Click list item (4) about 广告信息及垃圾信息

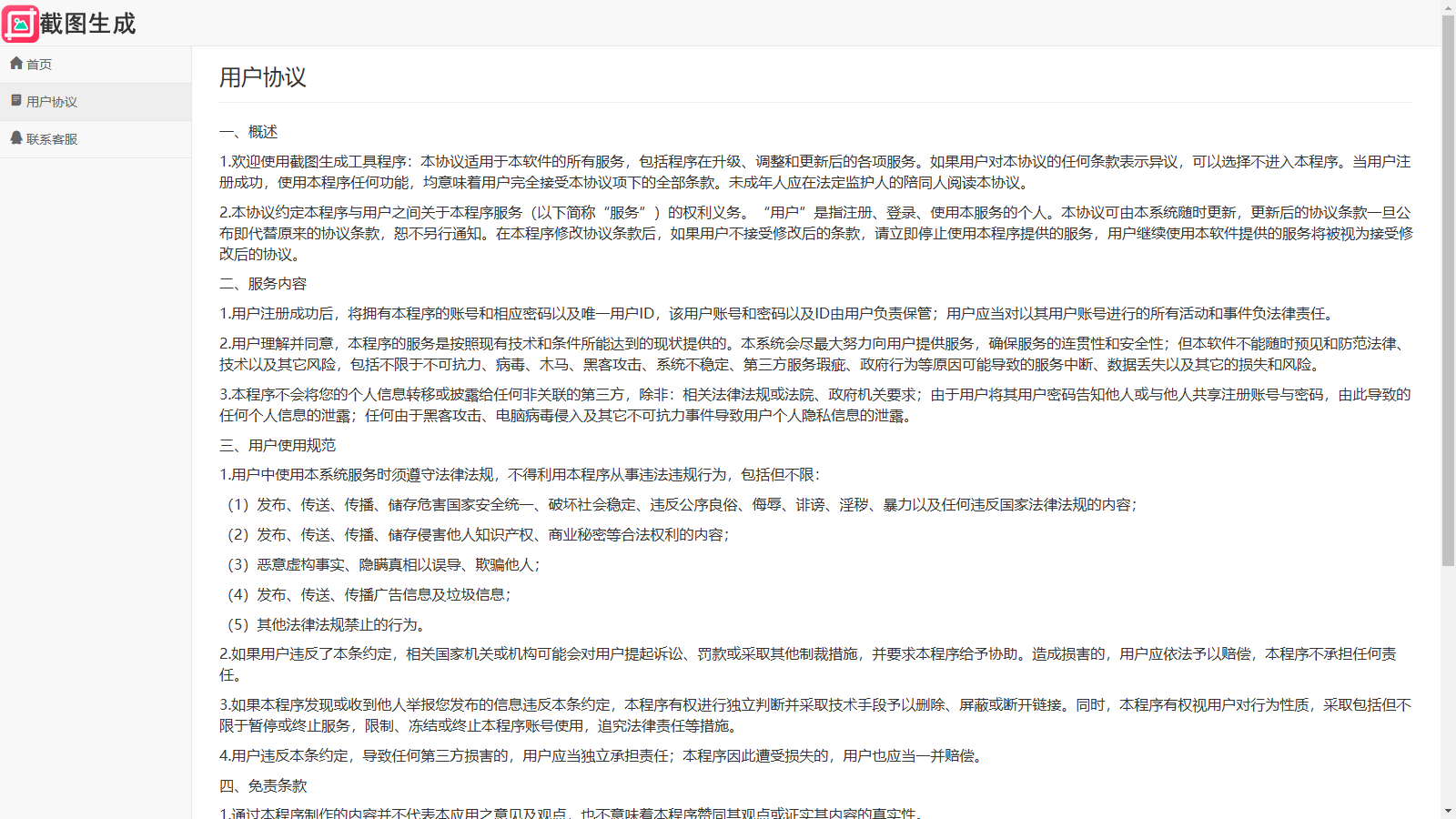[368, 595]
